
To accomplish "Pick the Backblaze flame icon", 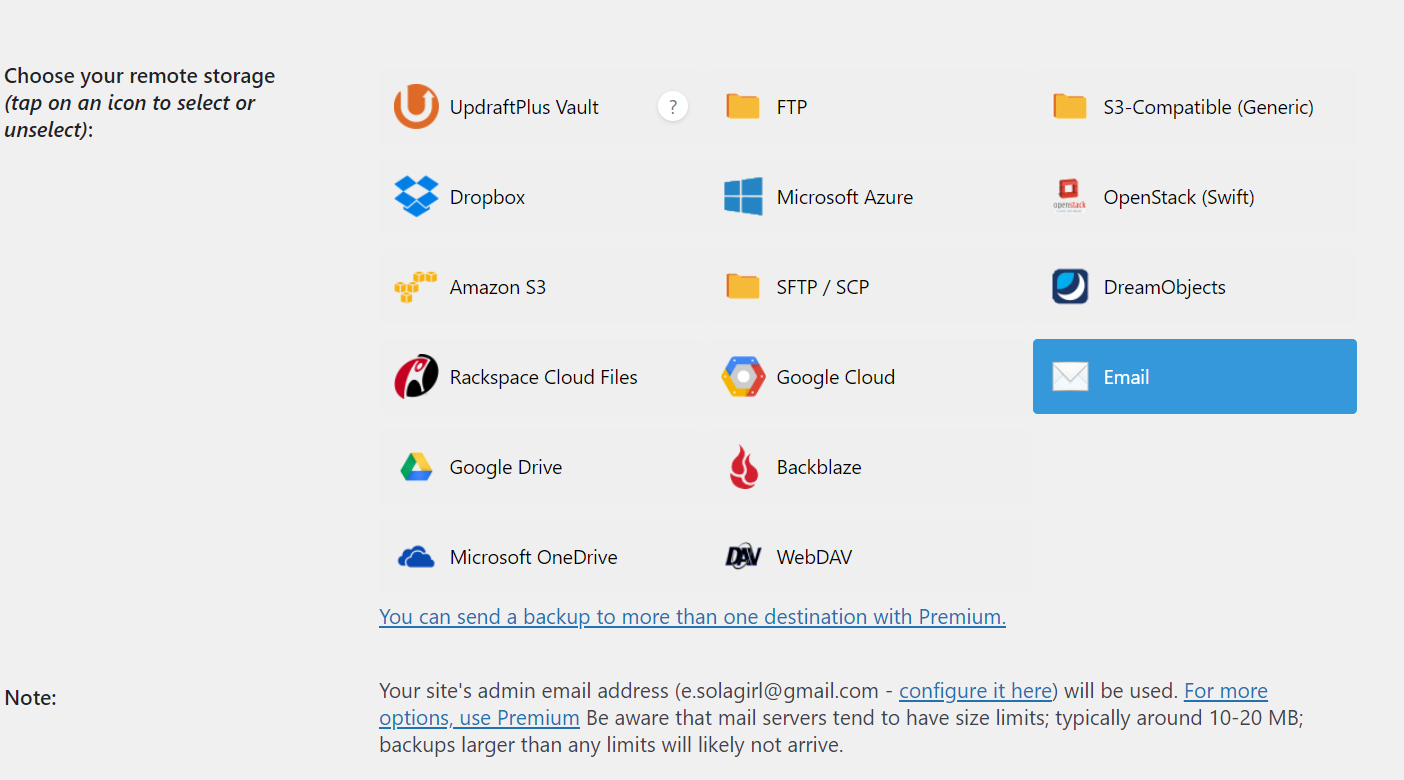I will [x=743, y=467].
